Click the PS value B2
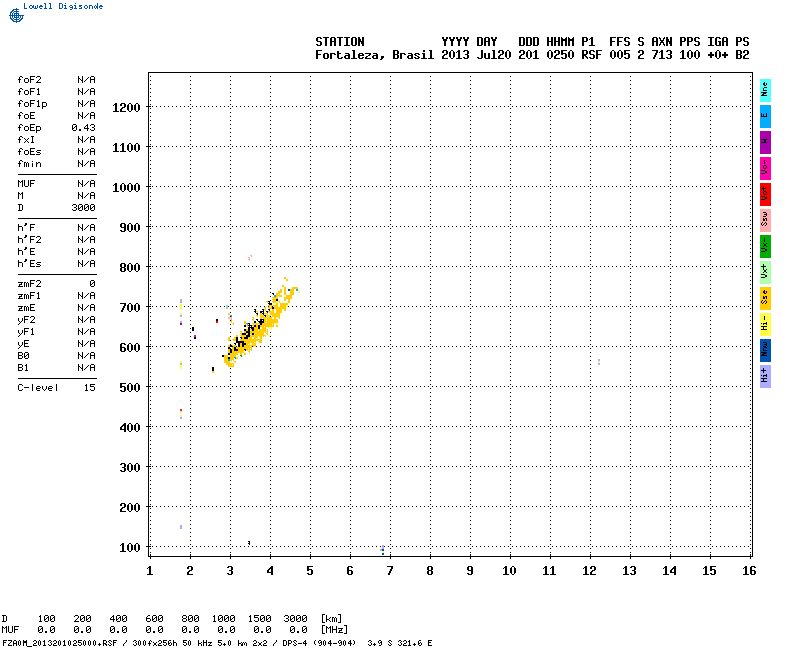The width and height of the screenshot is (800, 650). 742,55
